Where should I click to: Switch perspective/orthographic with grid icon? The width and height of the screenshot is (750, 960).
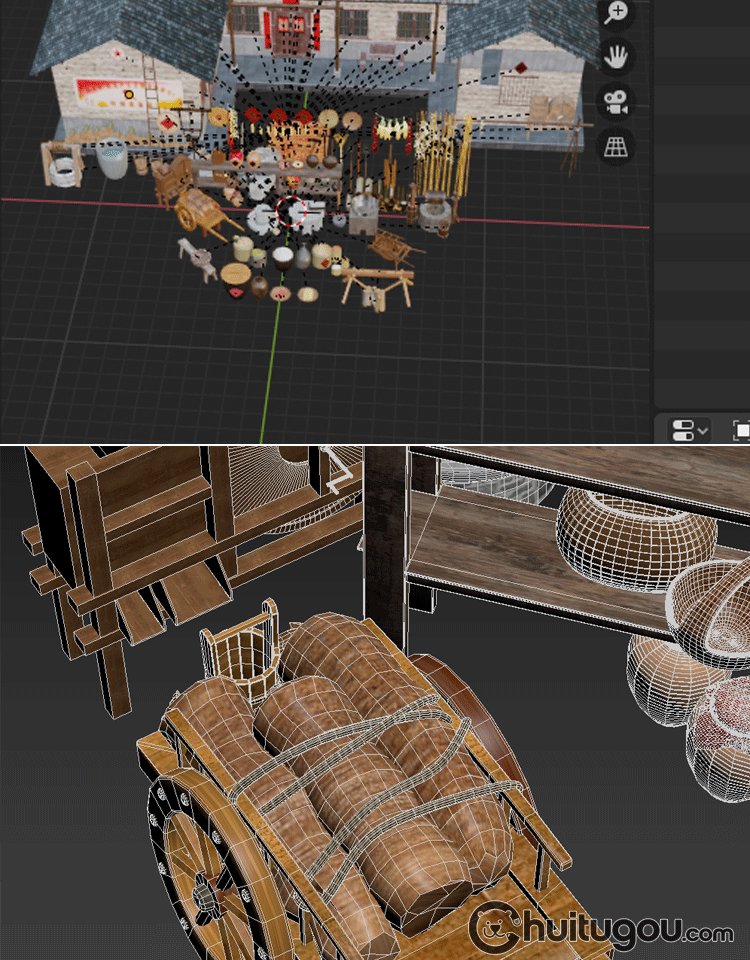pos(616,147)
